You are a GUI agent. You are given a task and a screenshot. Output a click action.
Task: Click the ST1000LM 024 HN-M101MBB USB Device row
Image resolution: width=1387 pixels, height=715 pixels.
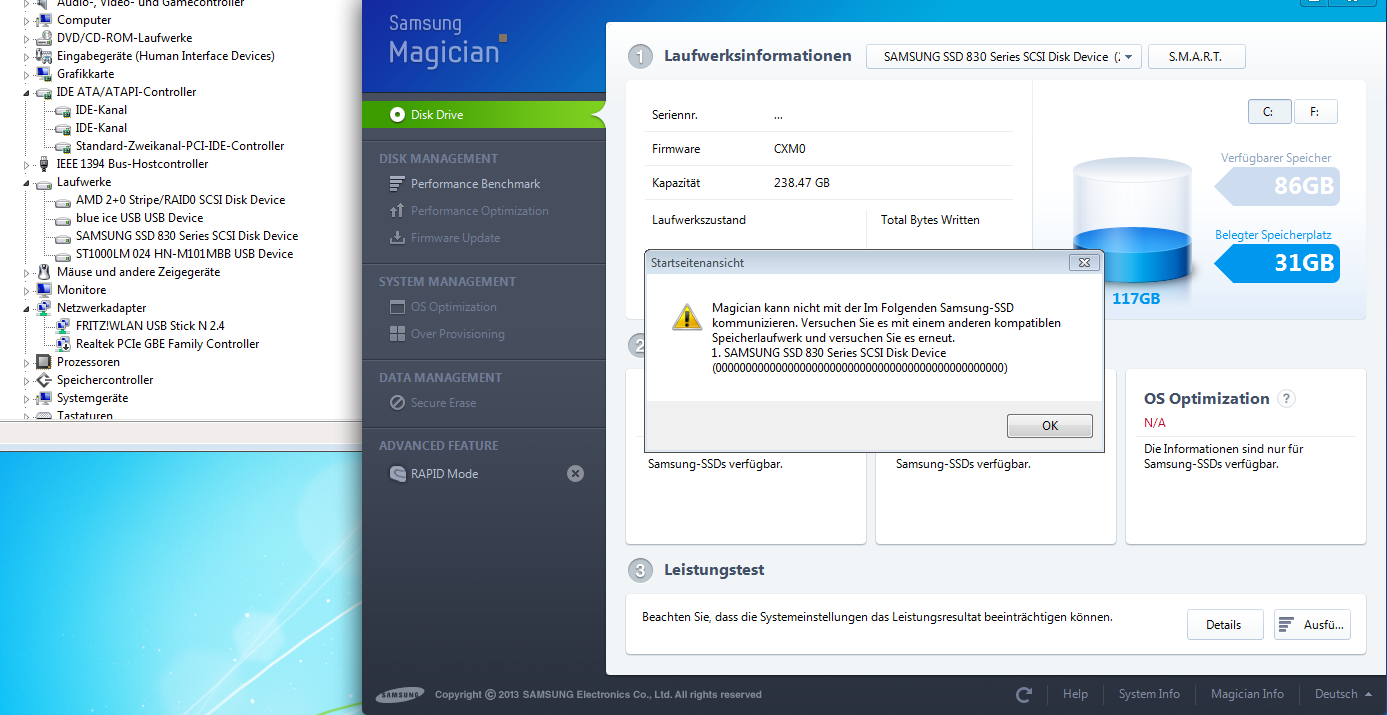pos(184,254)
